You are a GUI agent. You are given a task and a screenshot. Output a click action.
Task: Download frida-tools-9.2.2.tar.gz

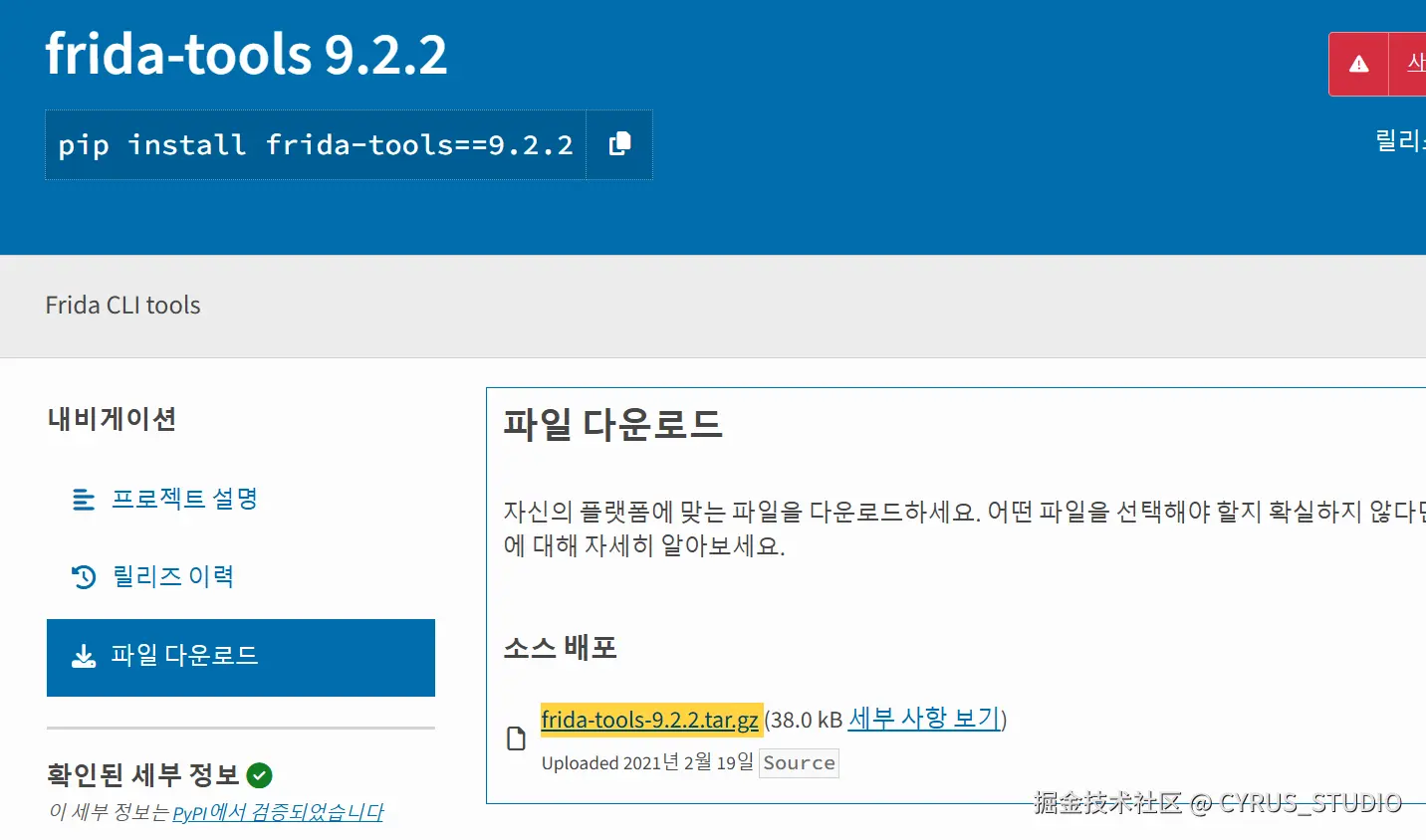tap(650, 720)
